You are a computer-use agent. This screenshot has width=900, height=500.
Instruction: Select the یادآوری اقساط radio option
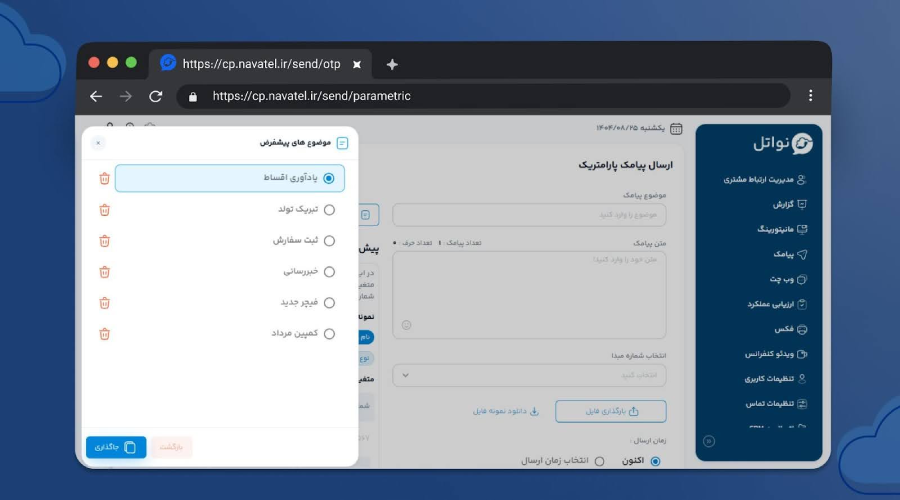click(x=329, y=179)
